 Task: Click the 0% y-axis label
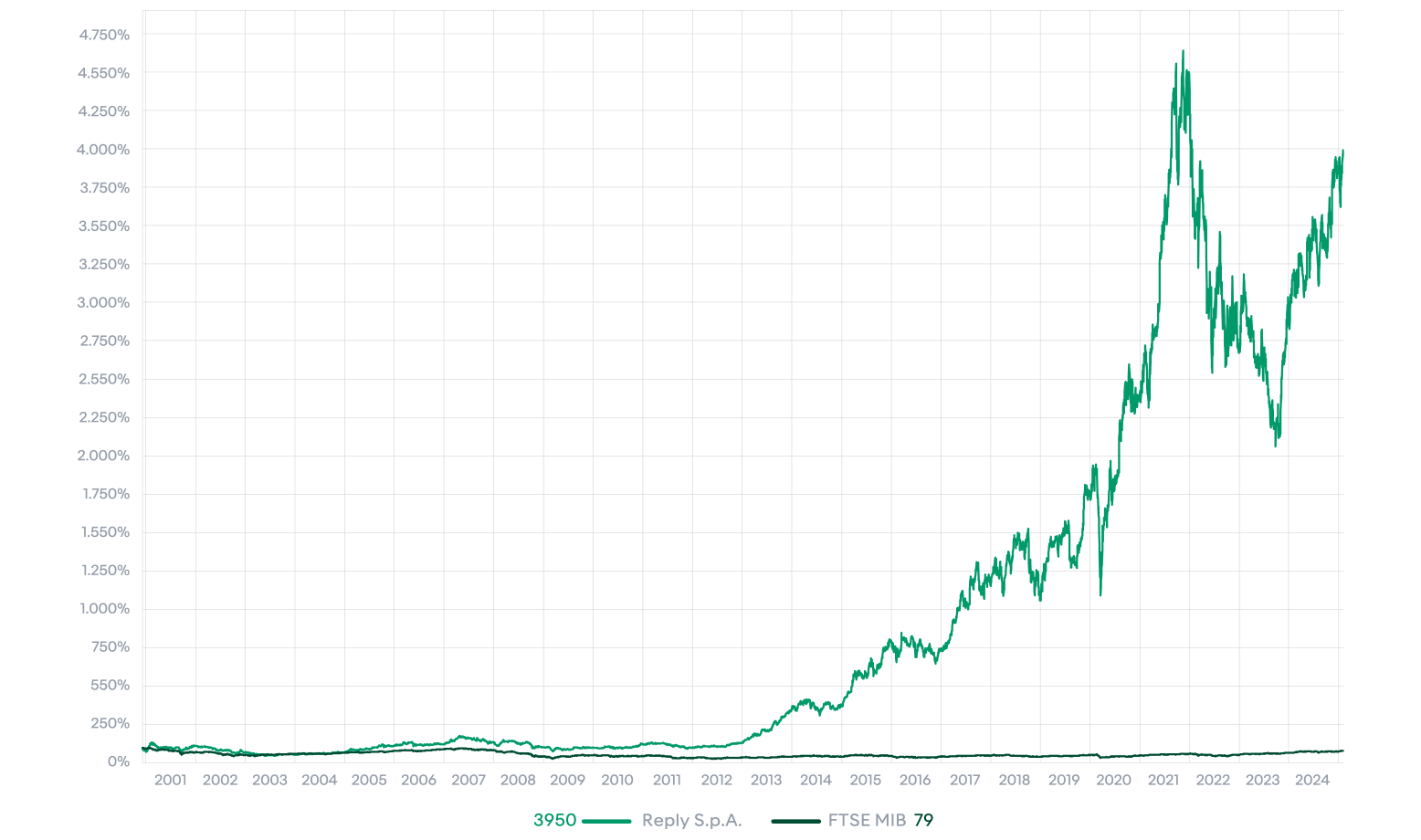click(x=118, y=761)
